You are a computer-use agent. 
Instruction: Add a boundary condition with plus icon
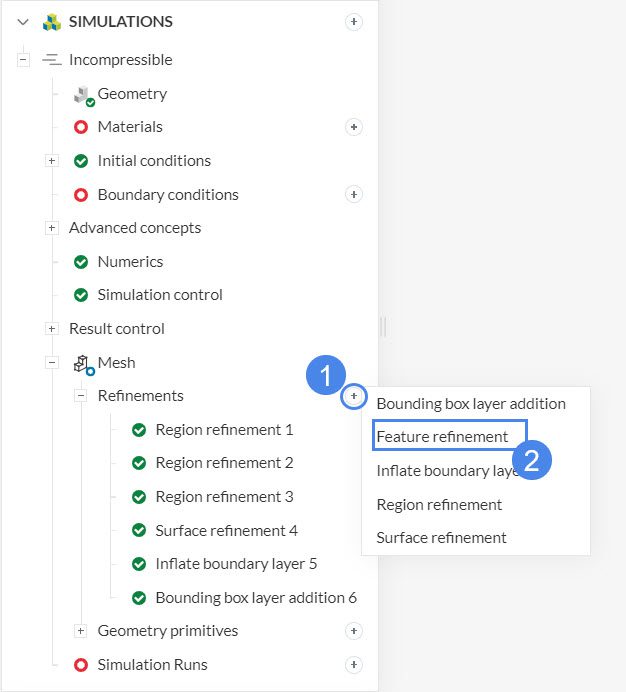[x=353, y=194]
